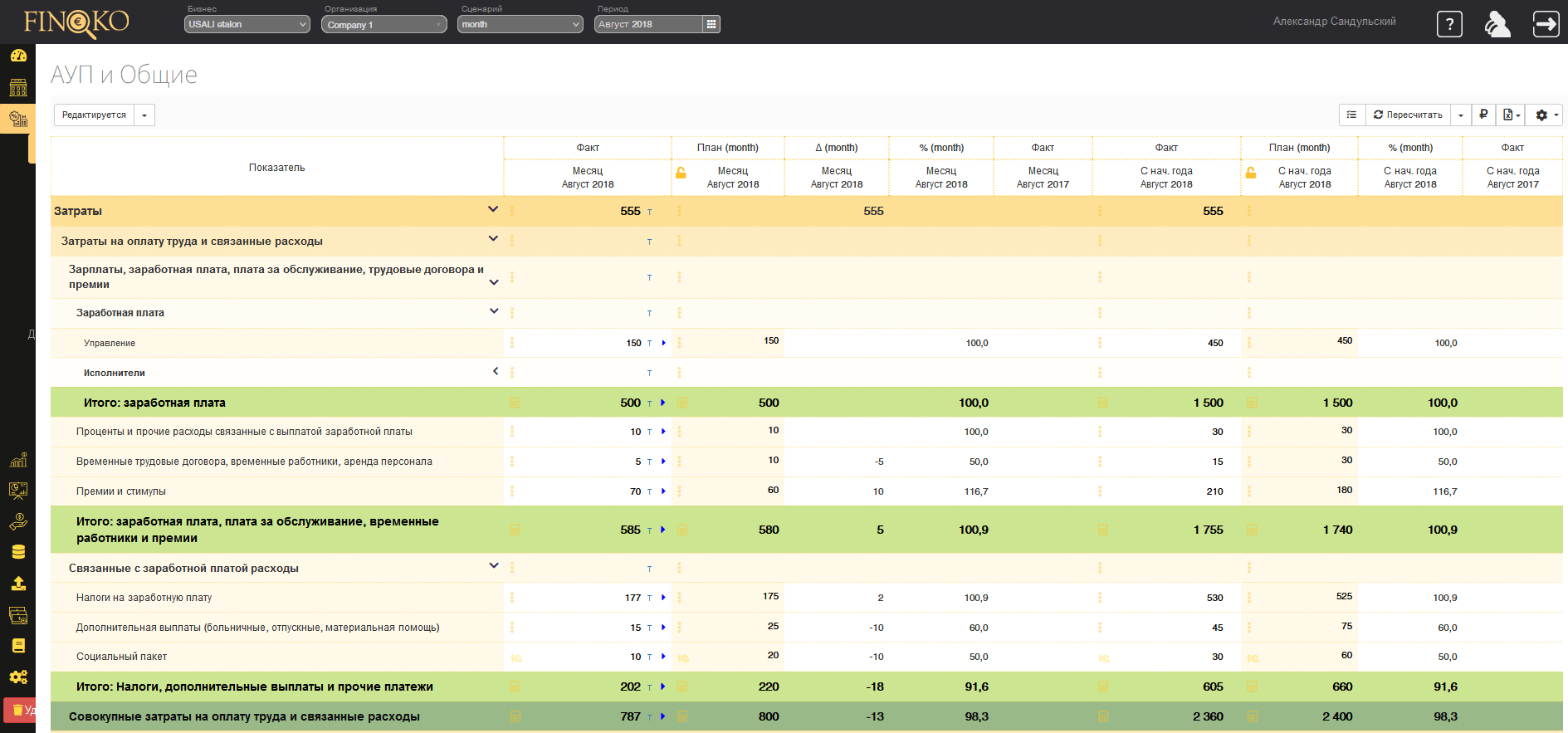Open the active cost-calculation section tab in sidebar
Screen dimensions: 1568x733
pos(17,119)
